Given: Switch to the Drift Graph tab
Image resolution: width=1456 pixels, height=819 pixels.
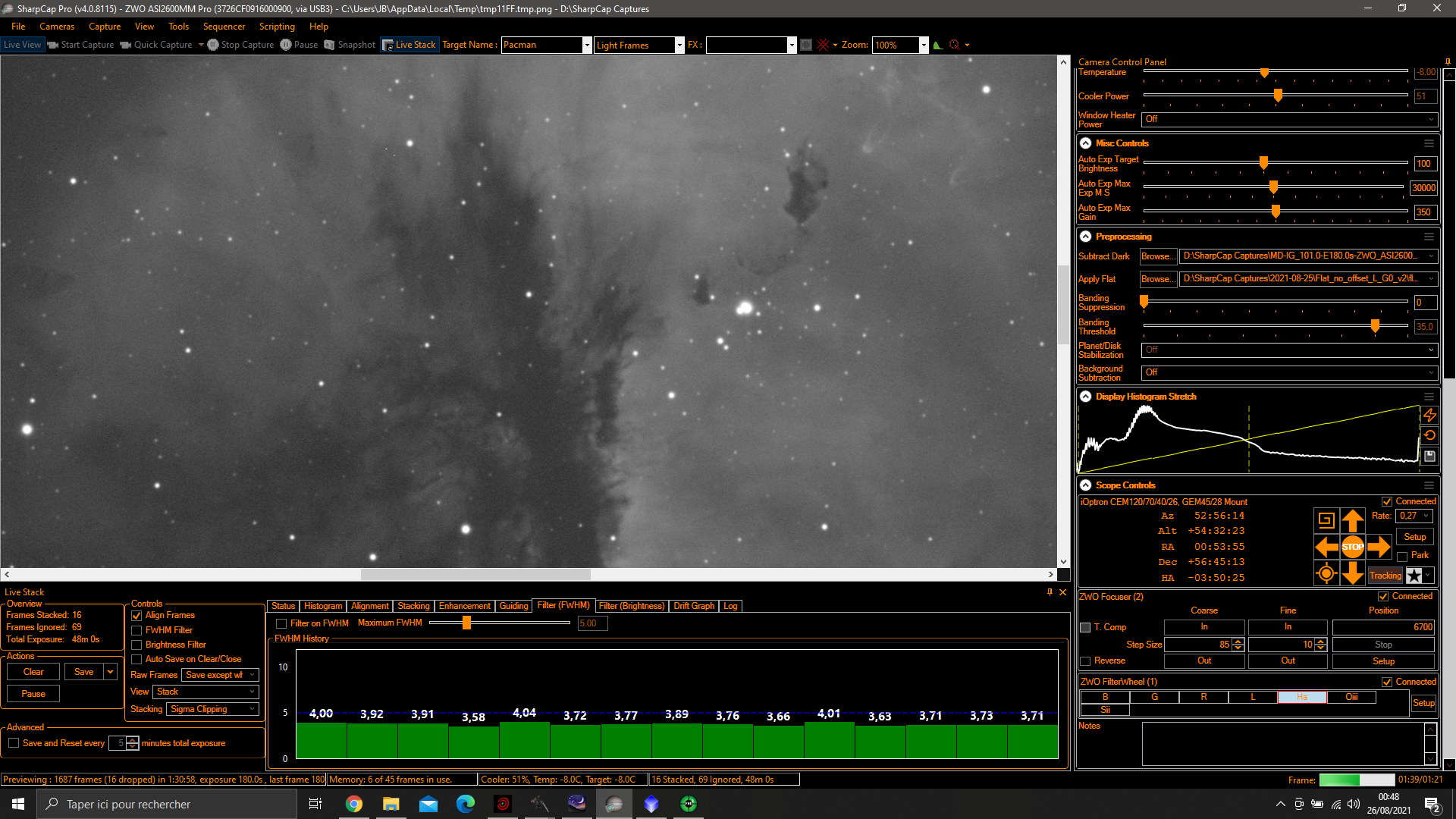Looking at the screenshot, I should click(x=694, y=606).
